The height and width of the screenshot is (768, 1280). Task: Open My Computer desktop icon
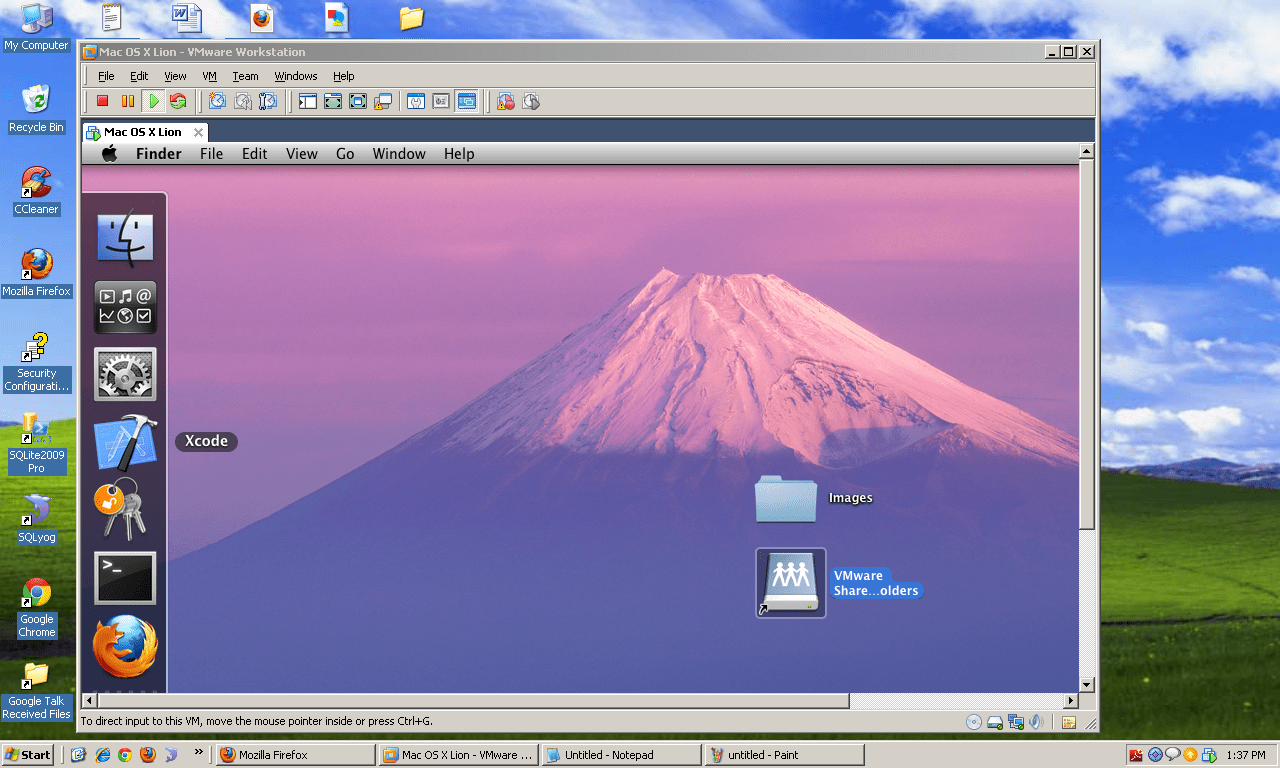[x=37, y=27]
